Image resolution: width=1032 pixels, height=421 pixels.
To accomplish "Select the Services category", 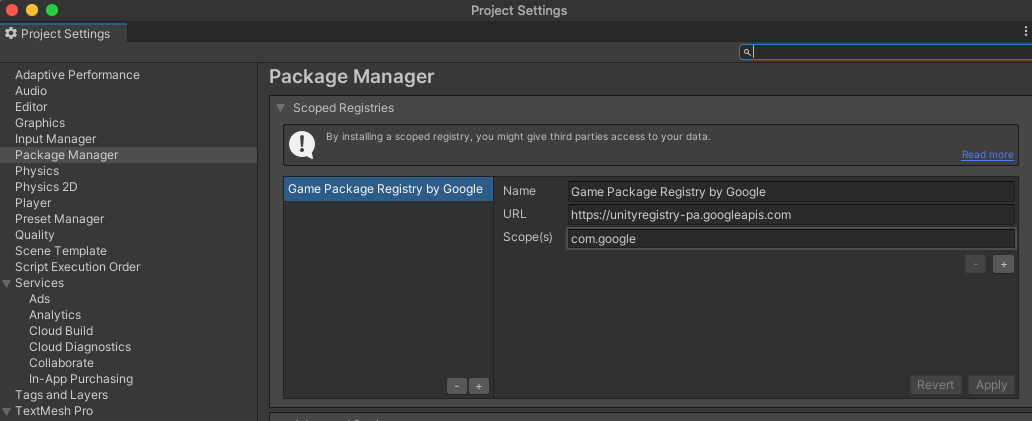I will 39,283.
